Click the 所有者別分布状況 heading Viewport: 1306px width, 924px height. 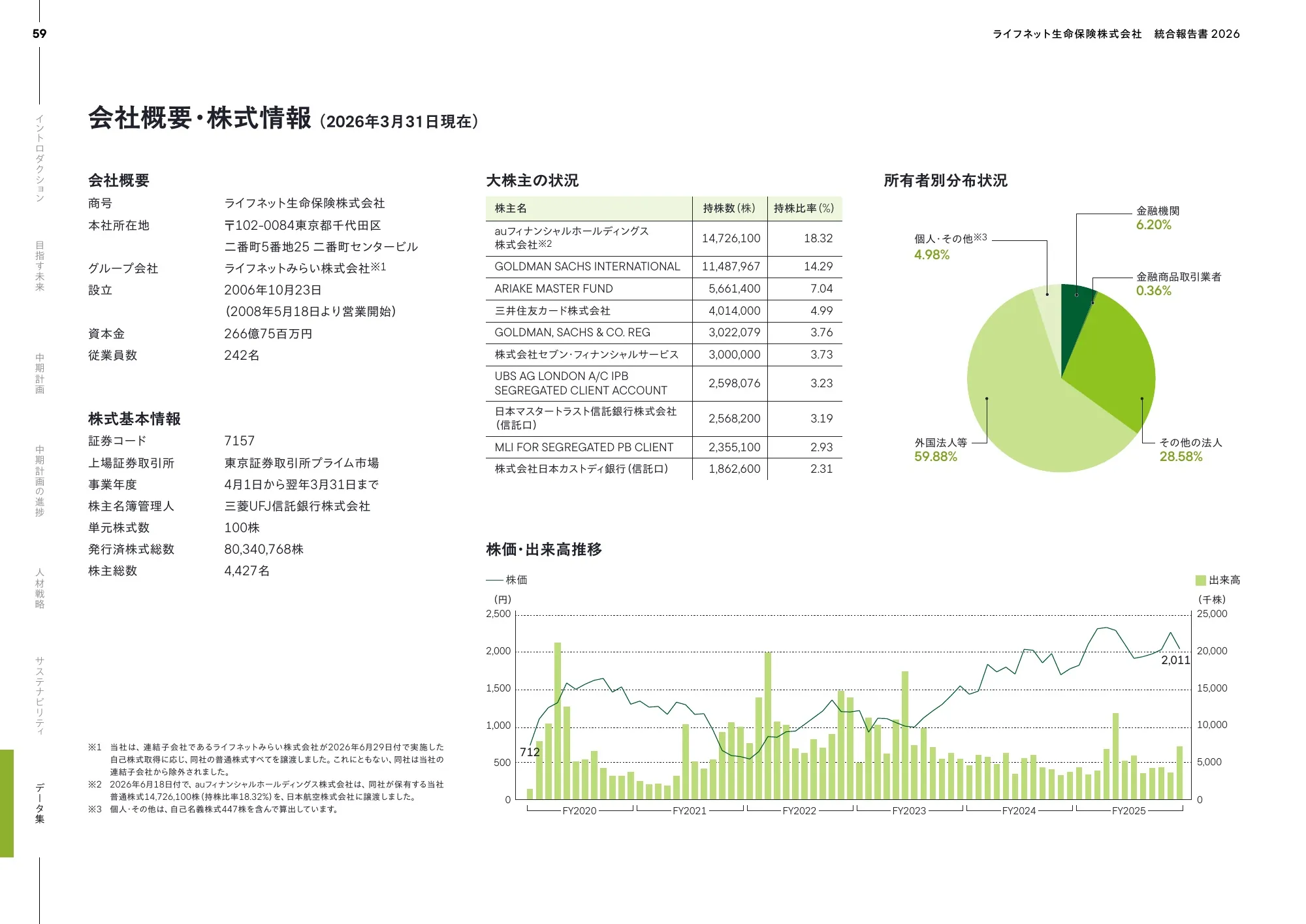tap(946, 180)
